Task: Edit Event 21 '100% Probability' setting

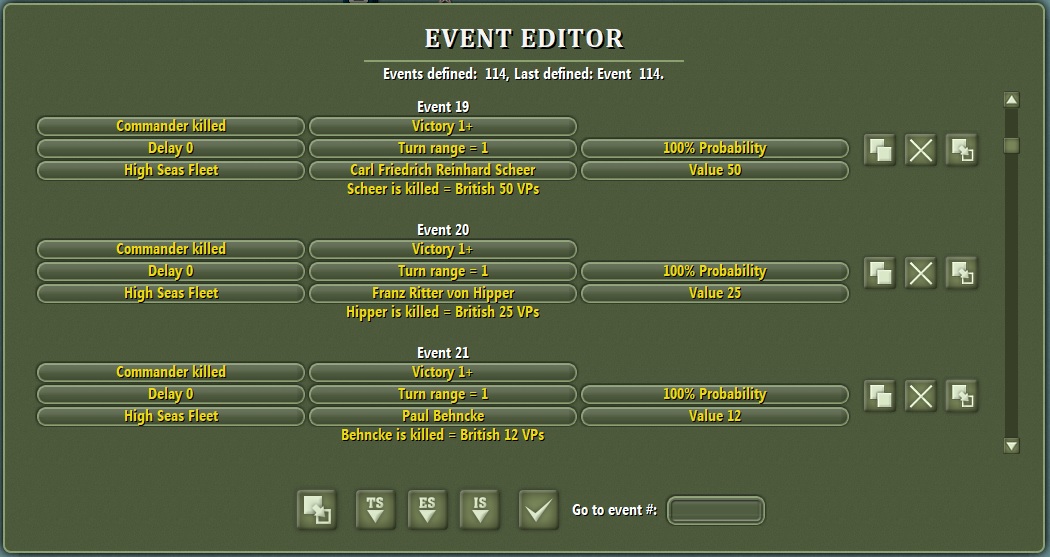Action: tap(715, 395)
